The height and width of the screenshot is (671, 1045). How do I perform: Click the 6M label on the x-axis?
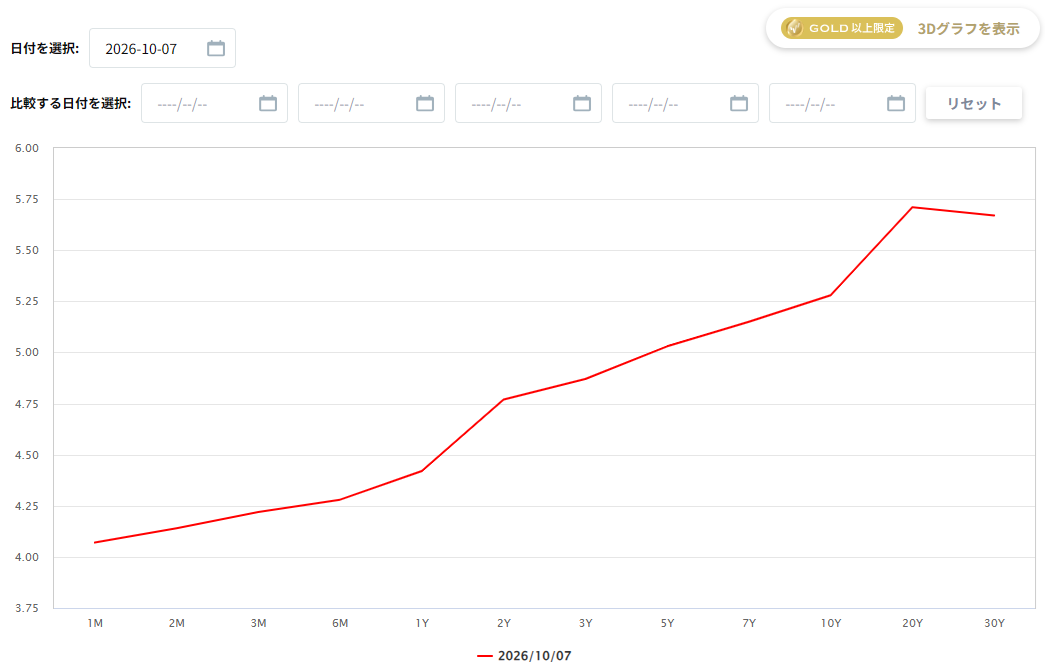340,623
